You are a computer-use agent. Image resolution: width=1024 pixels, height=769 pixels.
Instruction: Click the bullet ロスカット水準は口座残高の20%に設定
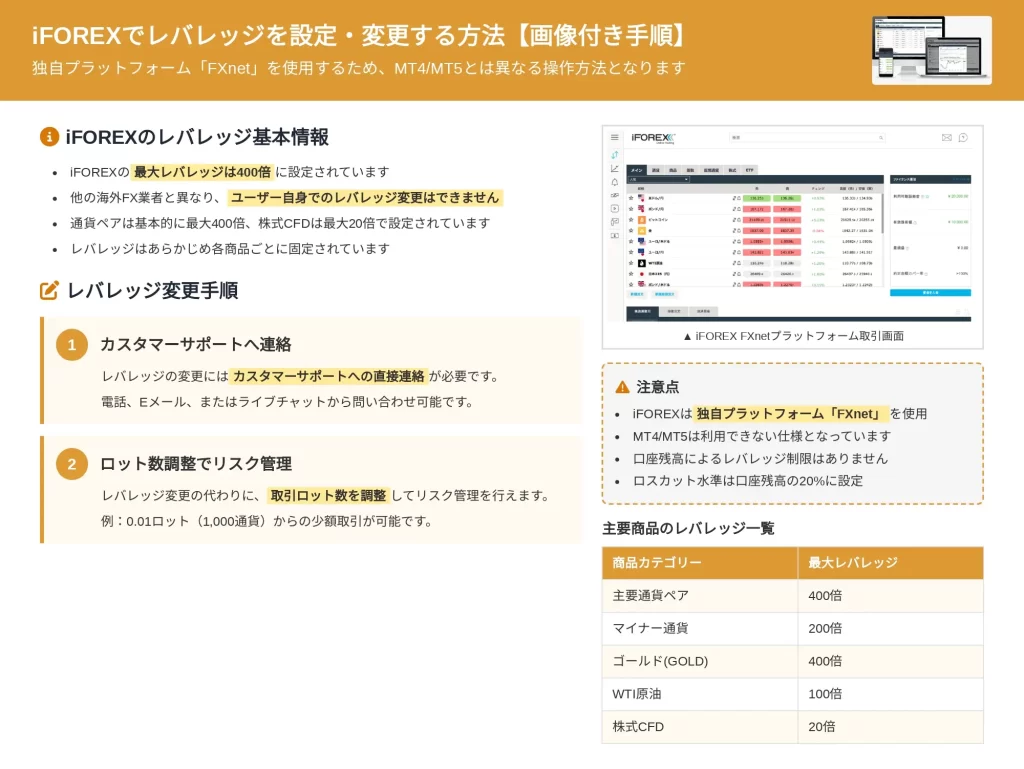[x=748, y=480]
